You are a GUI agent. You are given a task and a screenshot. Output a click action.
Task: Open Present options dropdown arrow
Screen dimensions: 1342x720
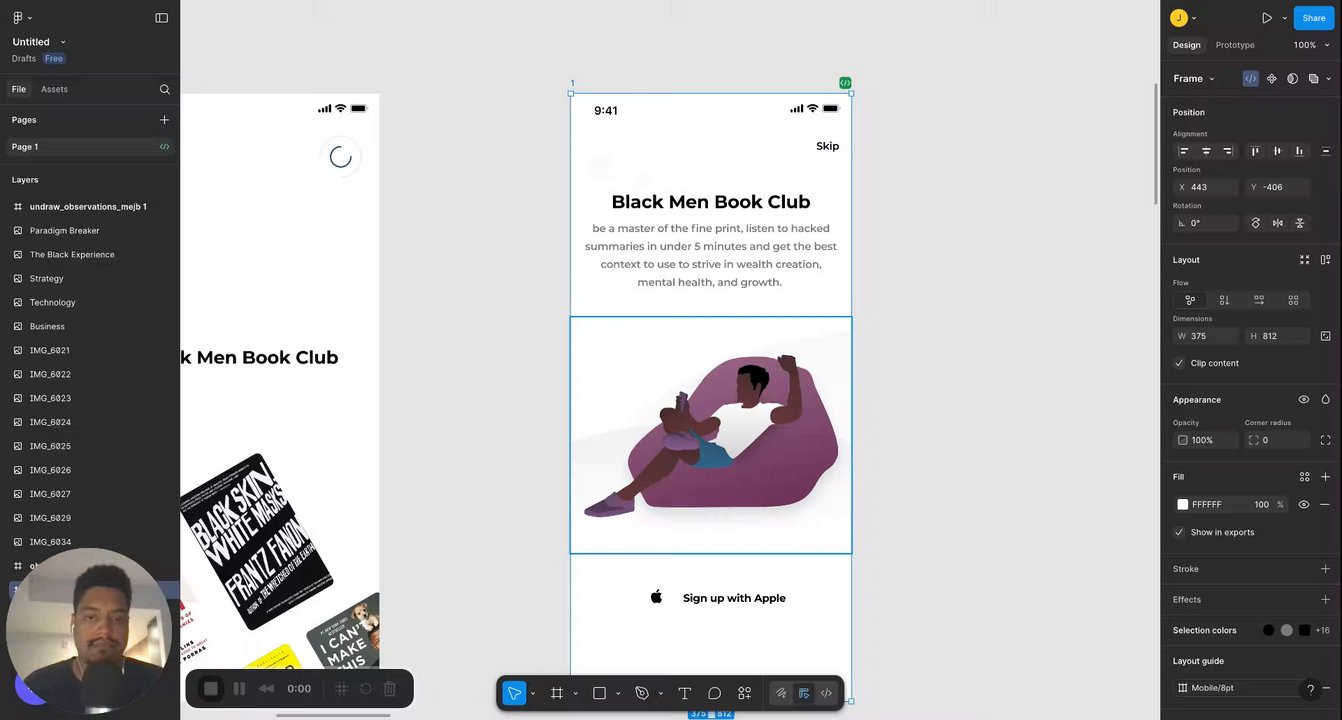click(x=1285, y=18)
